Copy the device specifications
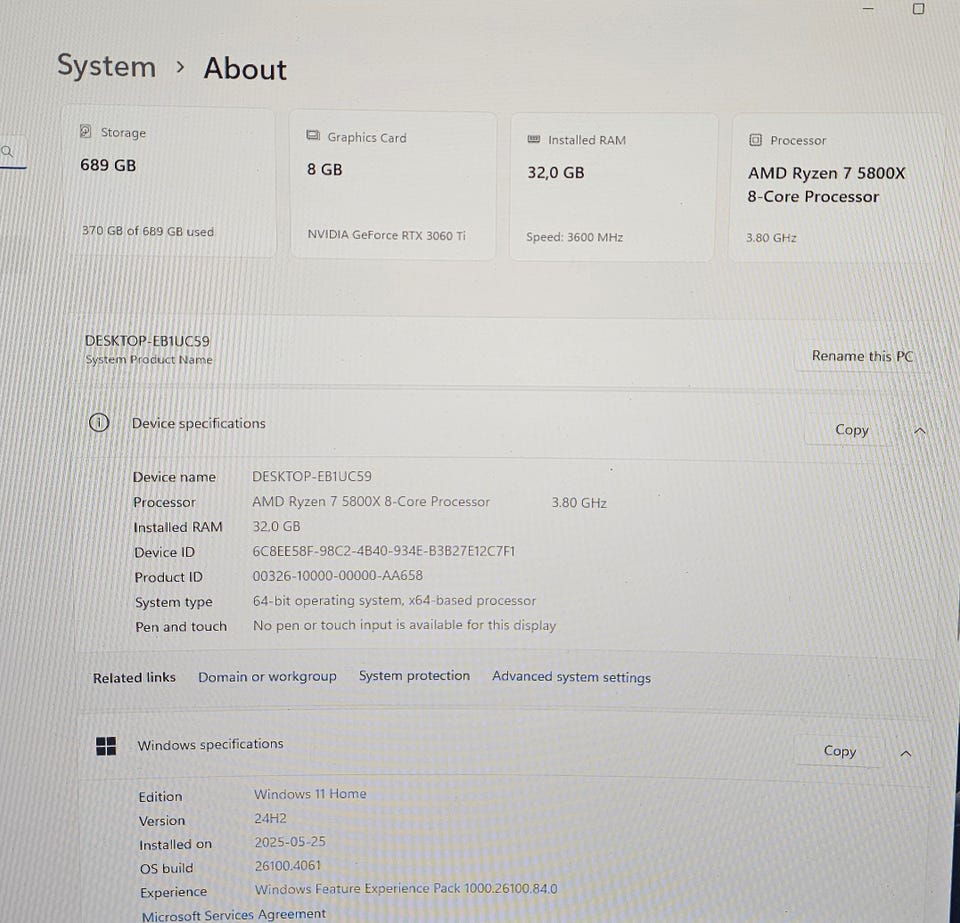 point(851,430)
